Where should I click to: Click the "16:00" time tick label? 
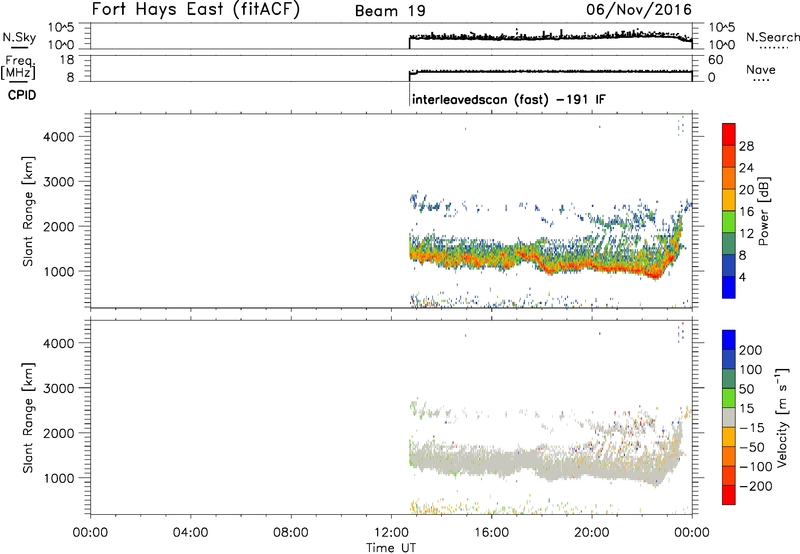pos(491,533)
